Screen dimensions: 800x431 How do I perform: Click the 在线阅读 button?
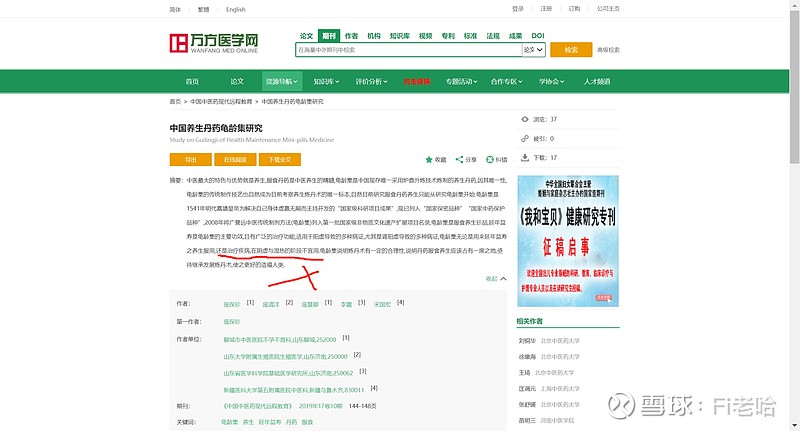[x=235, y=160]
